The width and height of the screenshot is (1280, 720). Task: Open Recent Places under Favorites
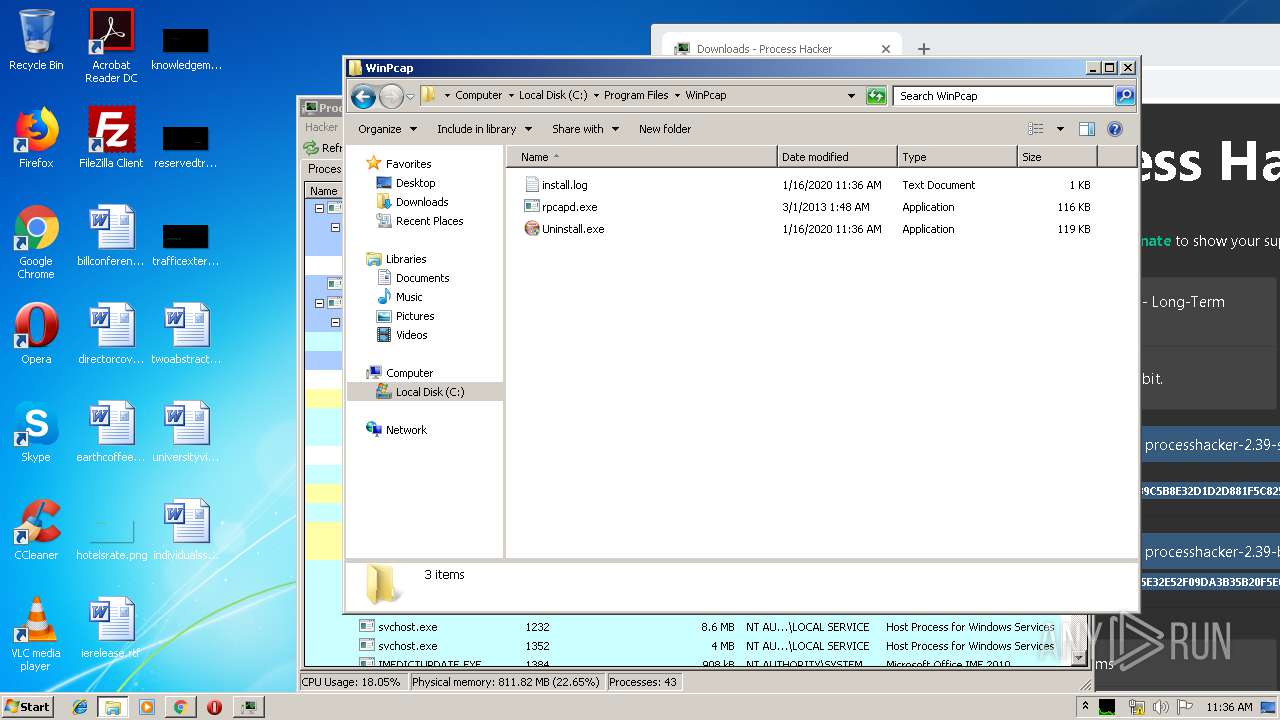[429, 221]
